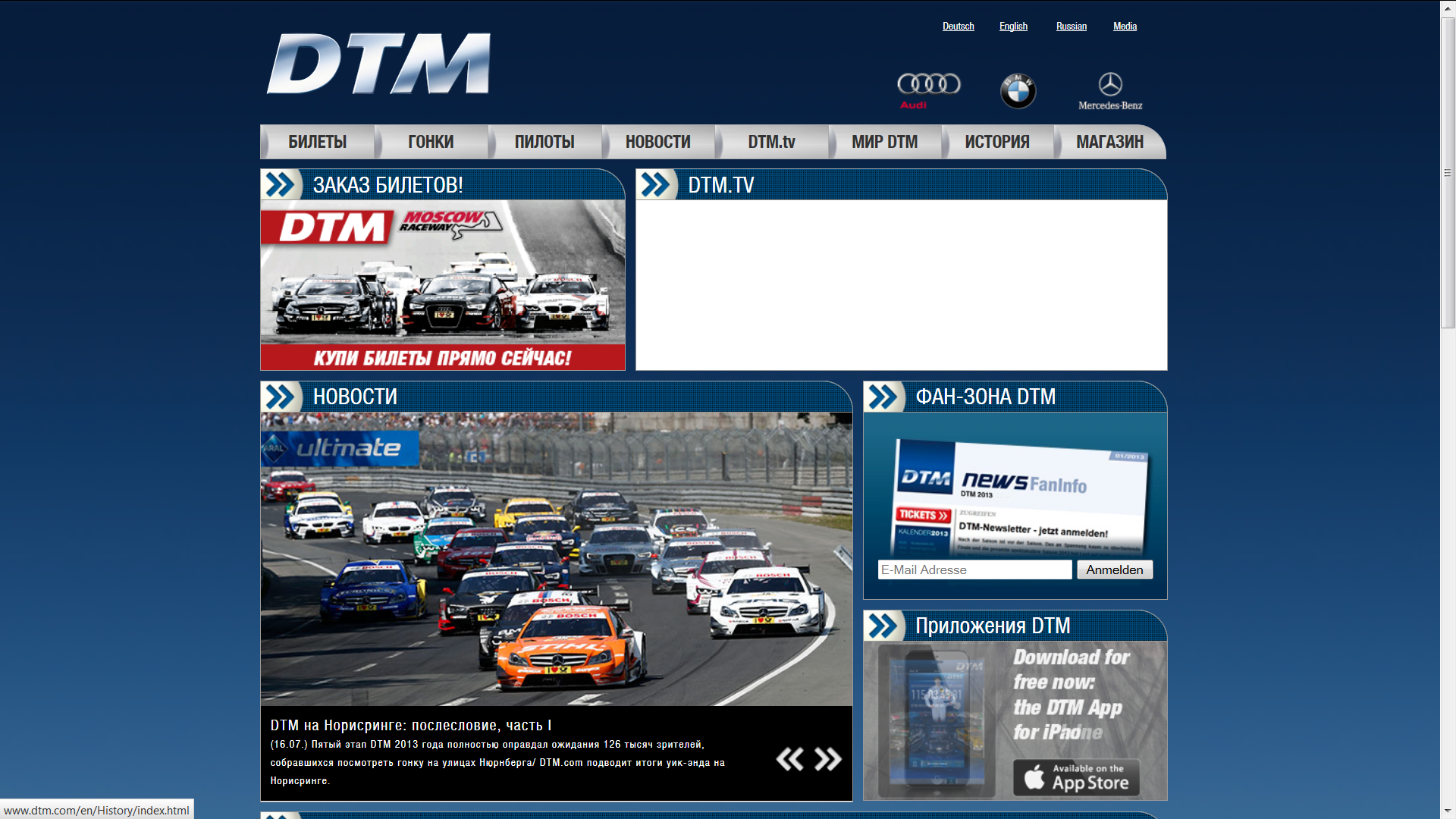
Task: Click chevron icon beside DTM.TV heading
Action: tap(656, 184)
